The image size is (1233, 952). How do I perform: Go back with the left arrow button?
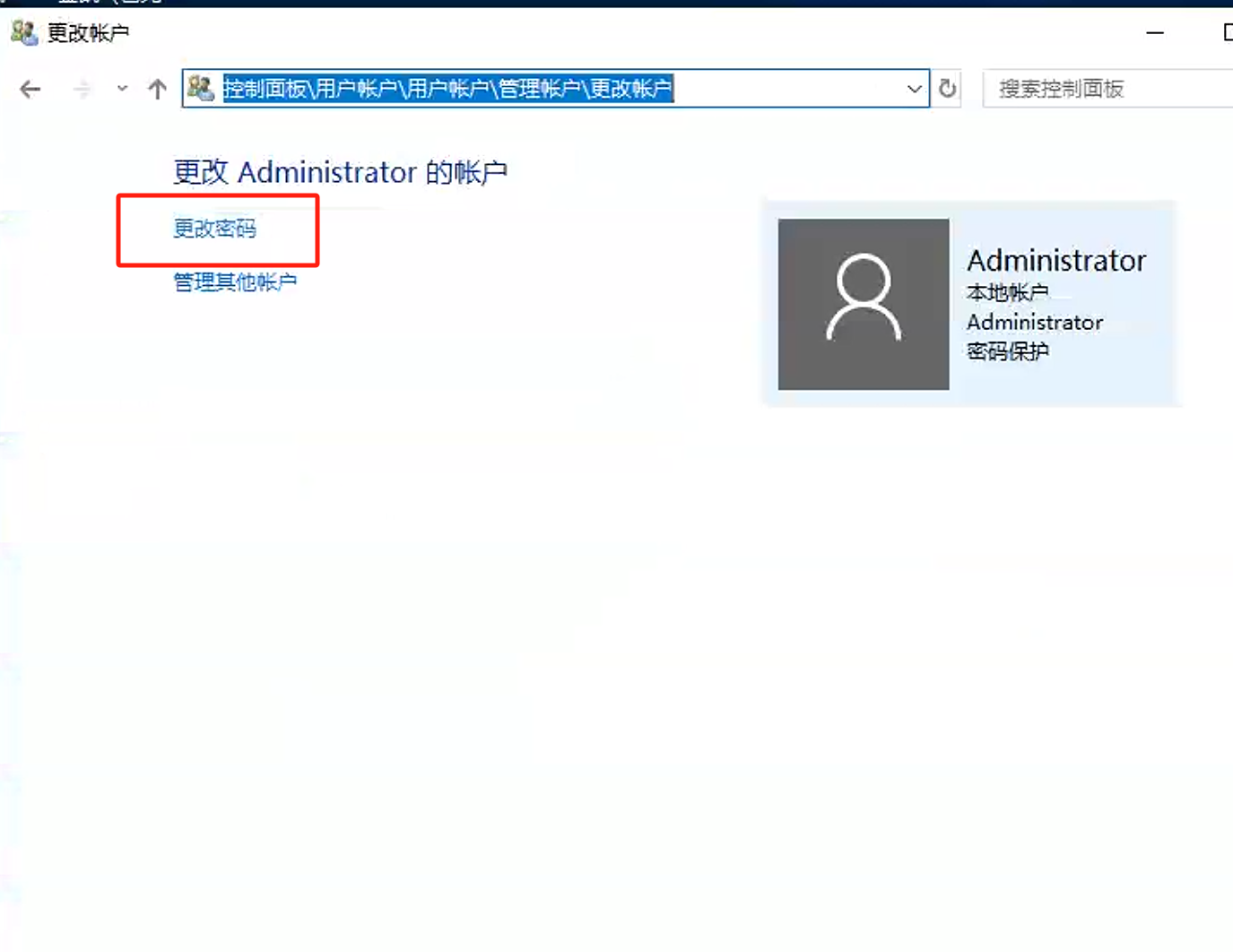[30, 89]
